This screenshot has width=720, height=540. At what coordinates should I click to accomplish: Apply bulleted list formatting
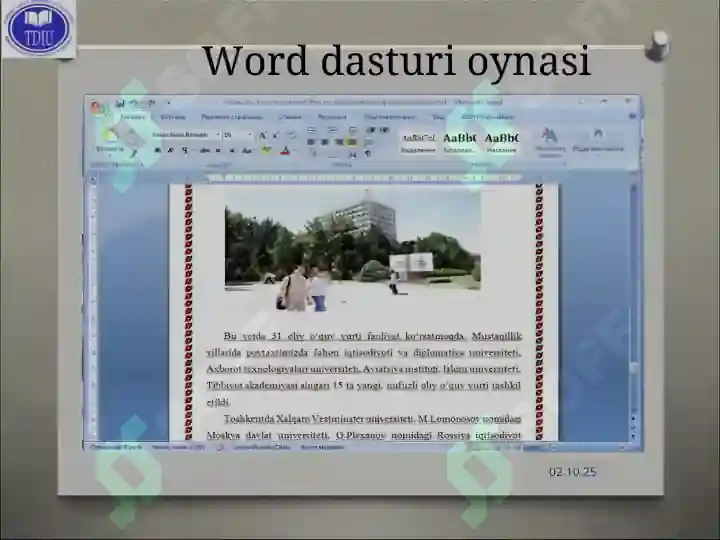(x=312, y=130)
